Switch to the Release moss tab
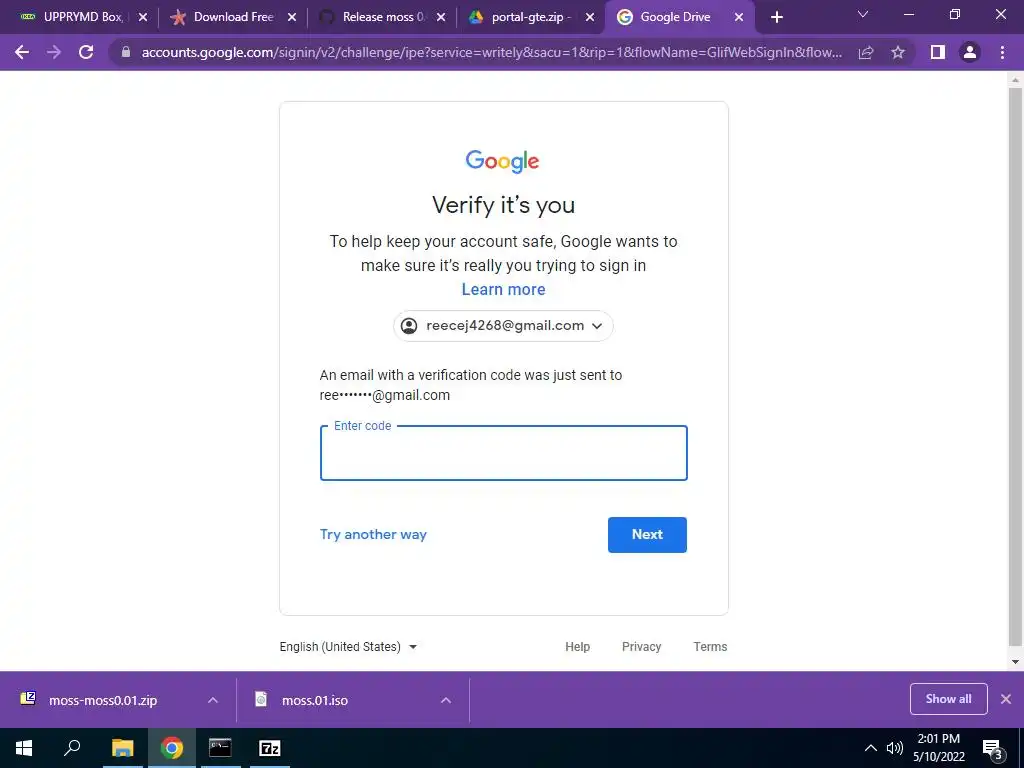 (382, 18)
